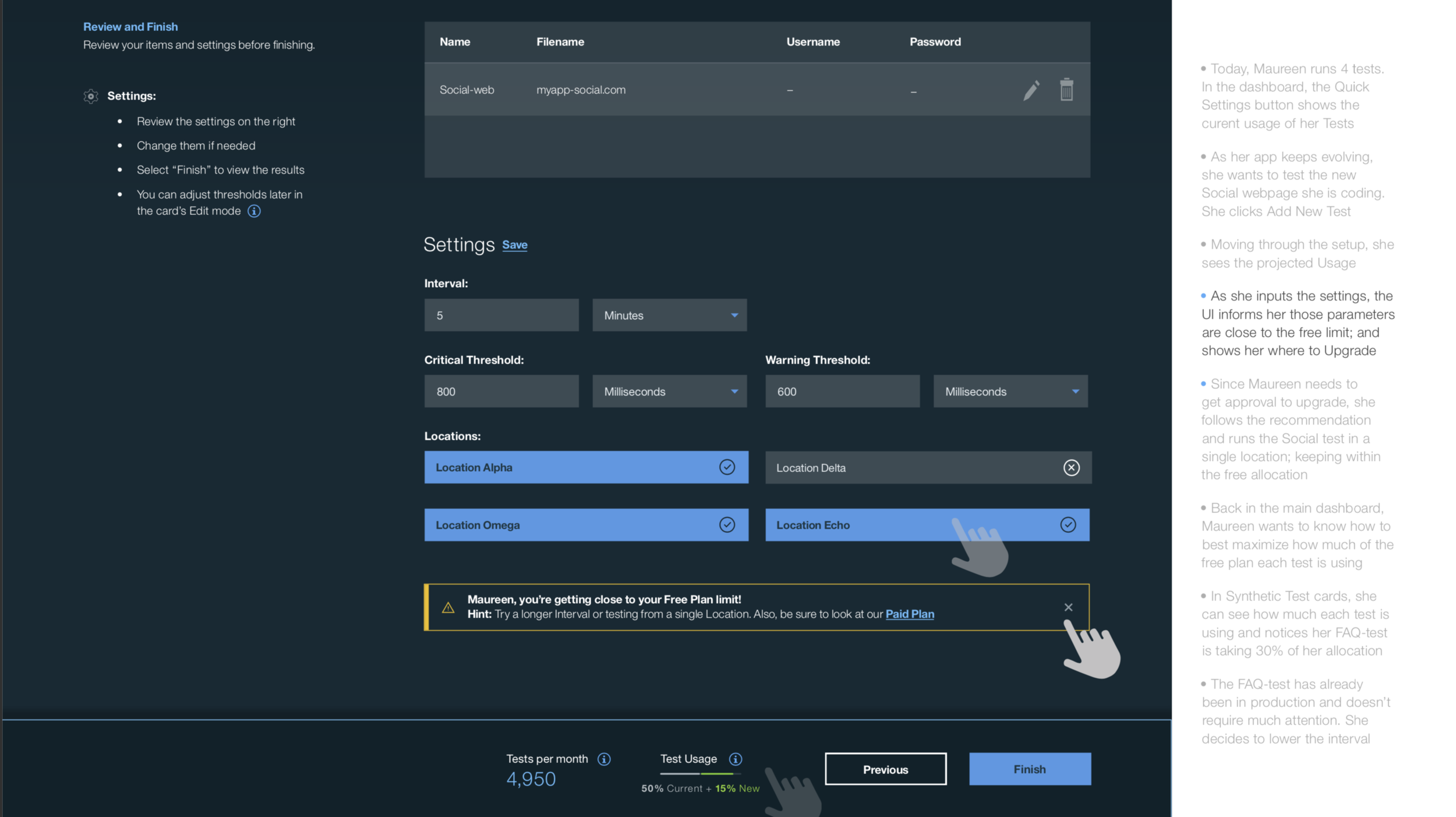
Task: Click info icon next to Test Usage
Action: click(x=735, y=759)
